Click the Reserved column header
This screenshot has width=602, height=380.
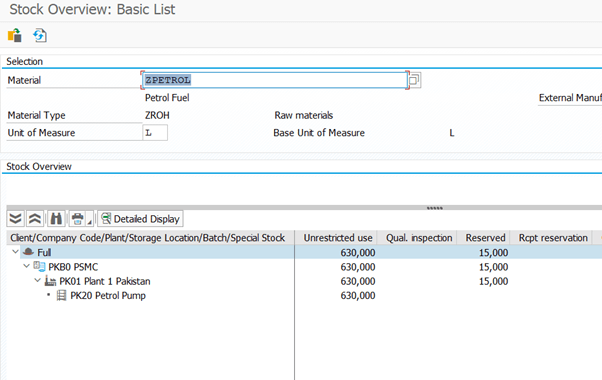point(485,238)
